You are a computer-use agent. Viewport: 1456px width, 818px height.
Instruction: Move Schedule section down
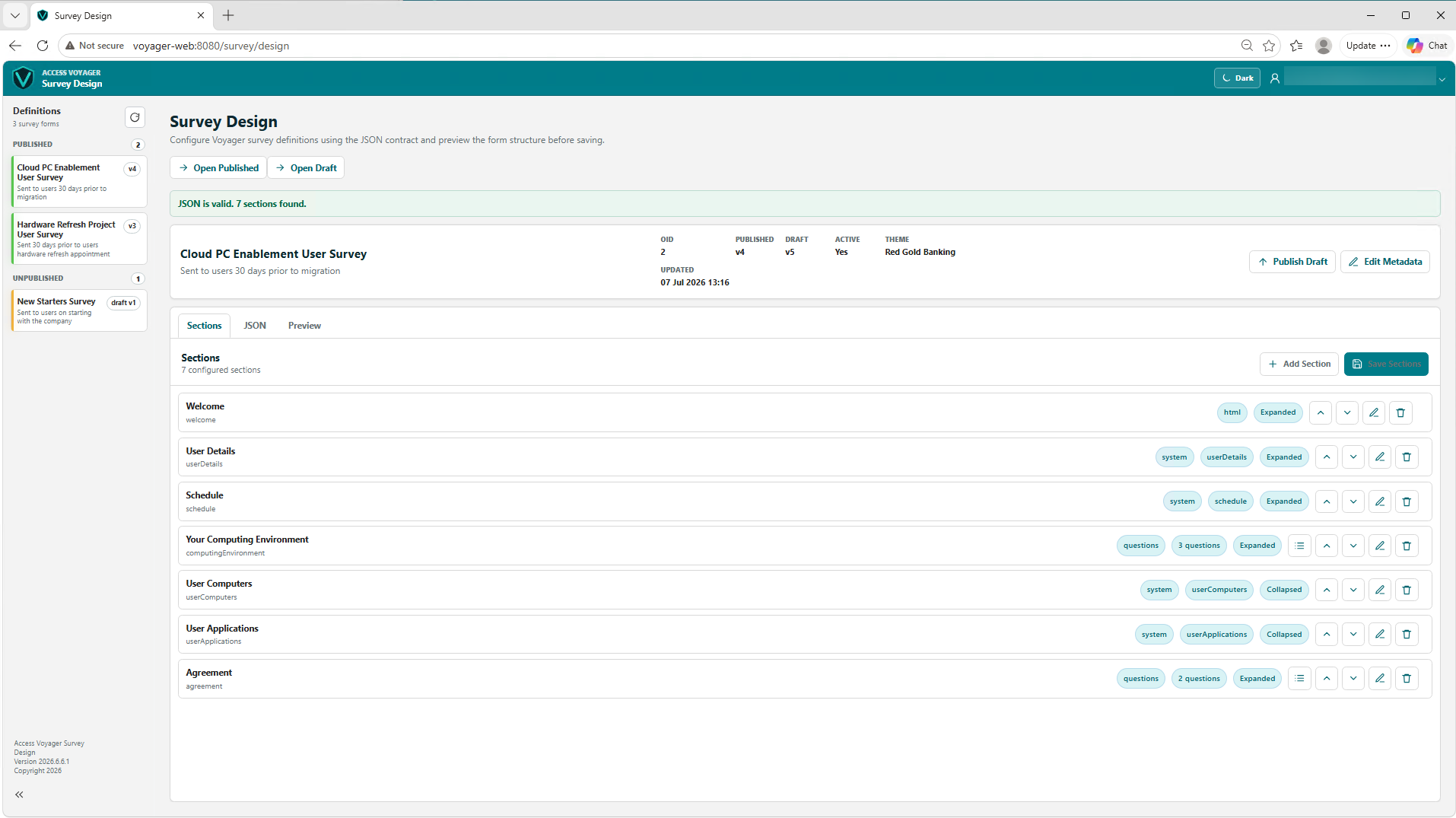[x=1353, y=501]
